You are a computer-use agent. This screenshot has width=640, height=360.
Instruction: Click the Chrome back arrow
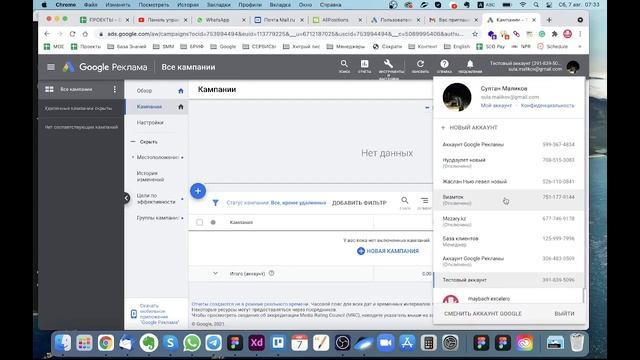click(47, 34)
